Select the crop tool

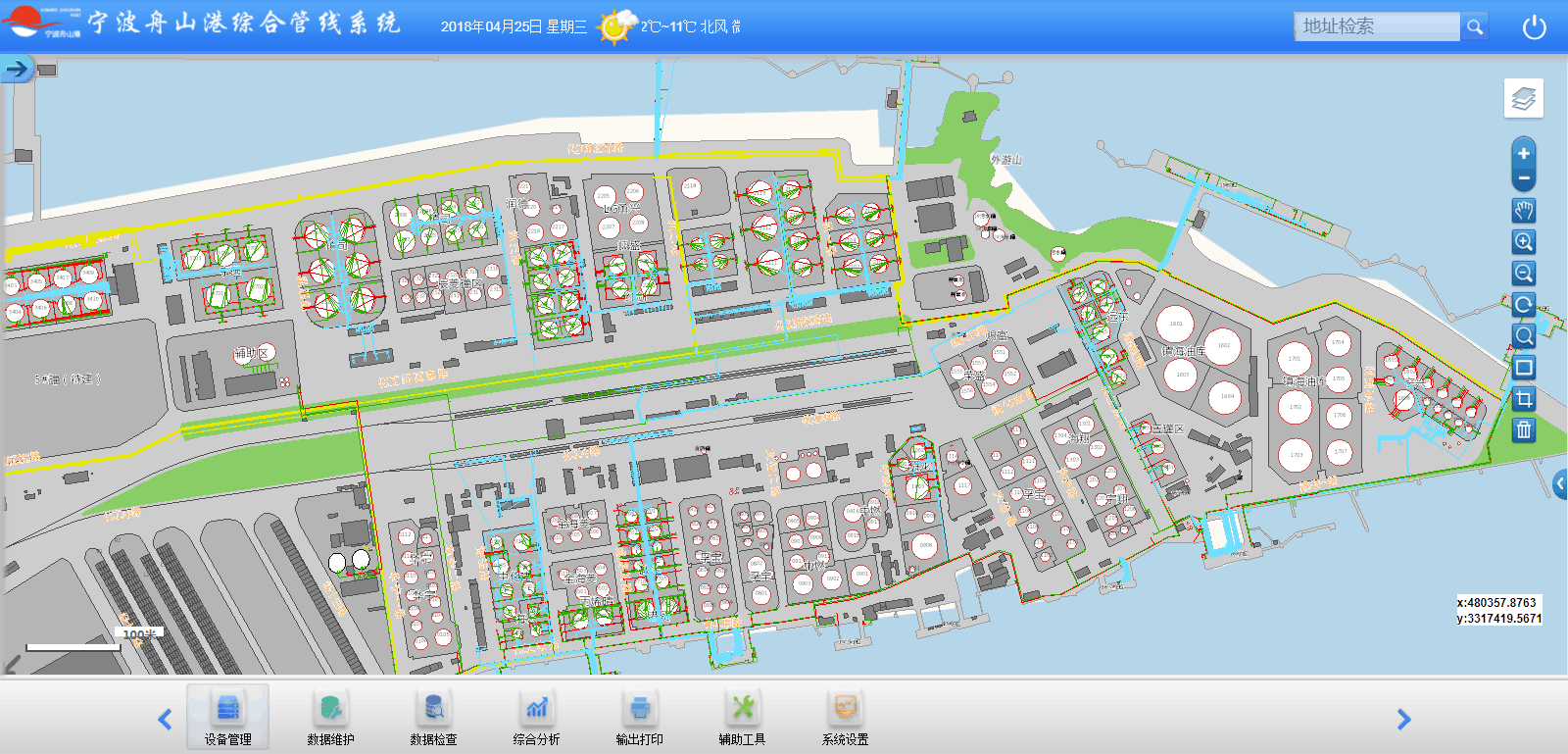(1523, 399)
